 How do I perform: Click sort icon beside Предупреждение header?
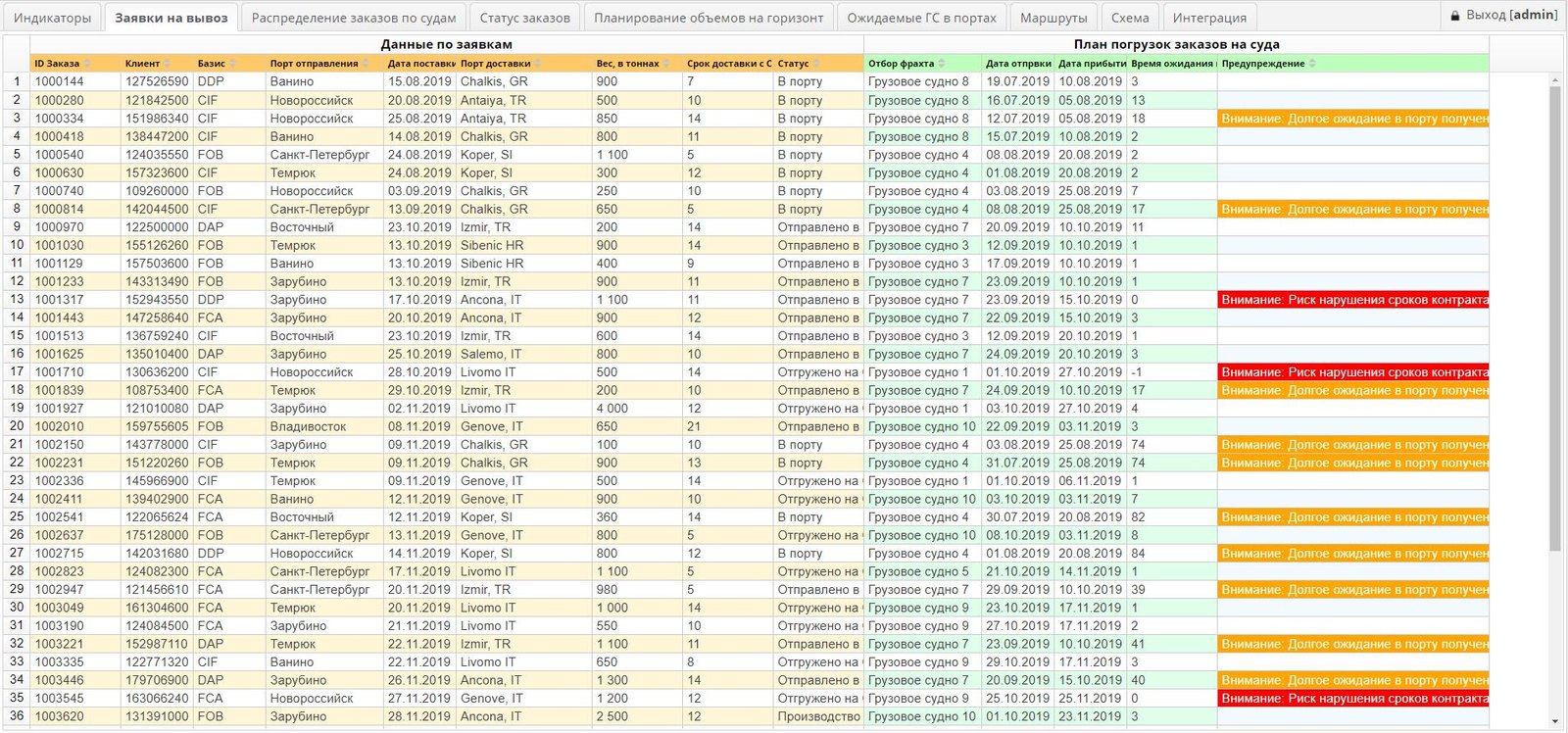[x=1313, y=64]
